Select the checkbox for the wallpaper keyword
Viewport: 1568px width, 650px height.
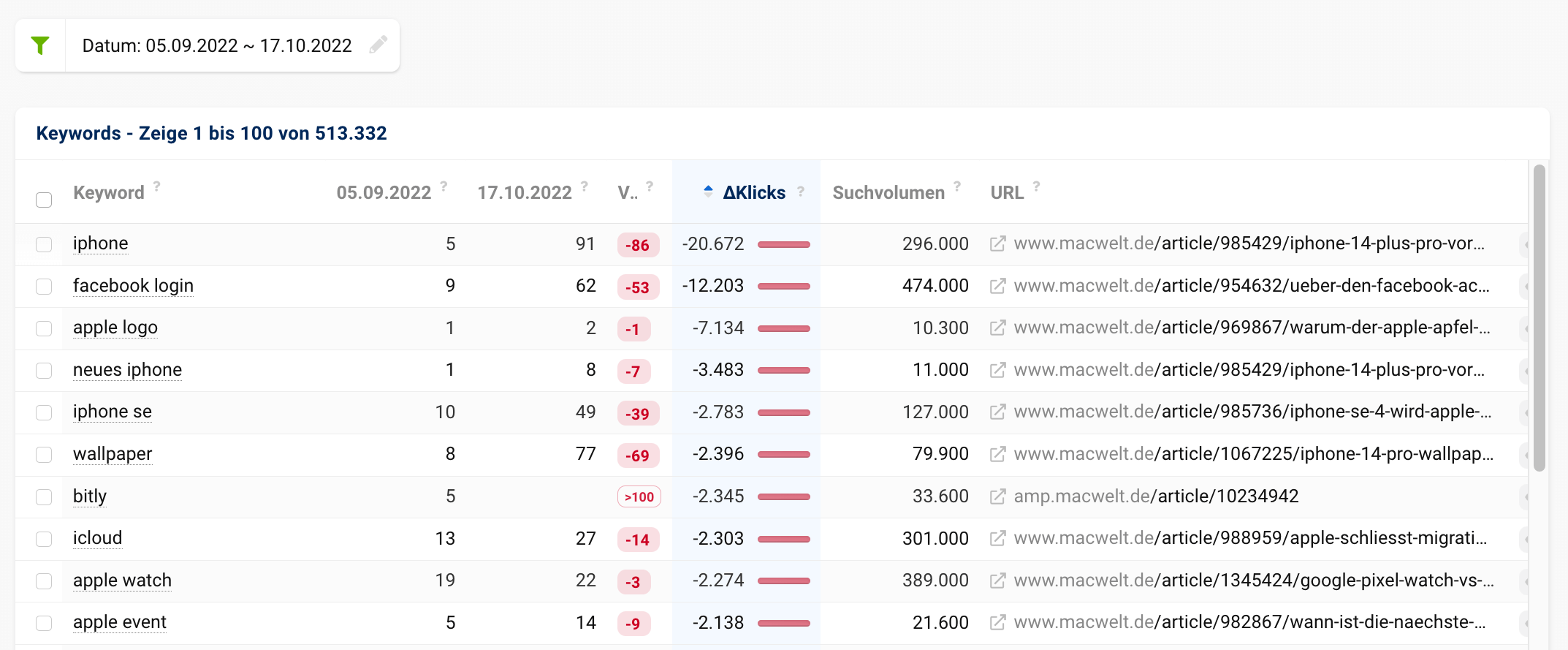(44, 454)
